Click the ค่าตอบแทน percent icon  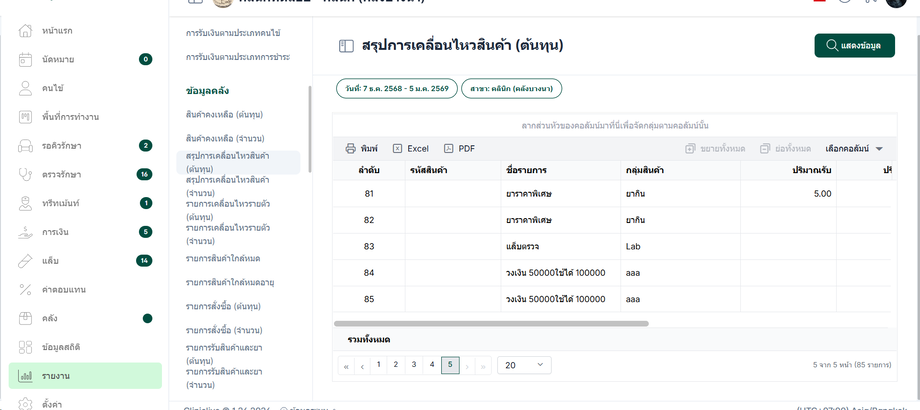coord(25,289)
